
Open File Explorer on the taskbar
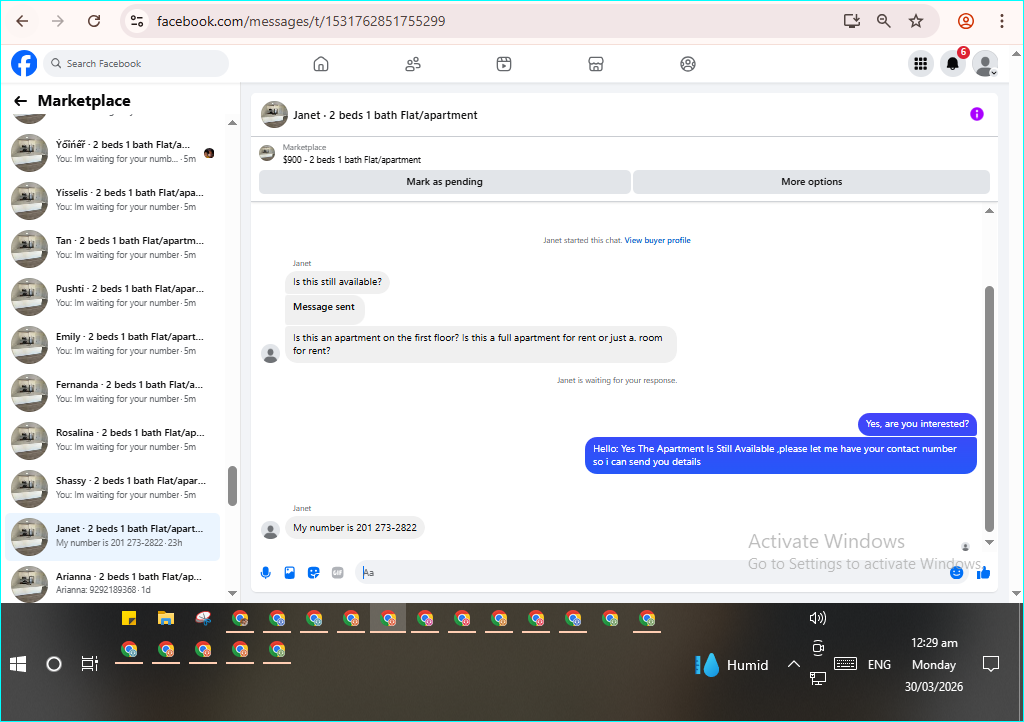tap(166, 618)
